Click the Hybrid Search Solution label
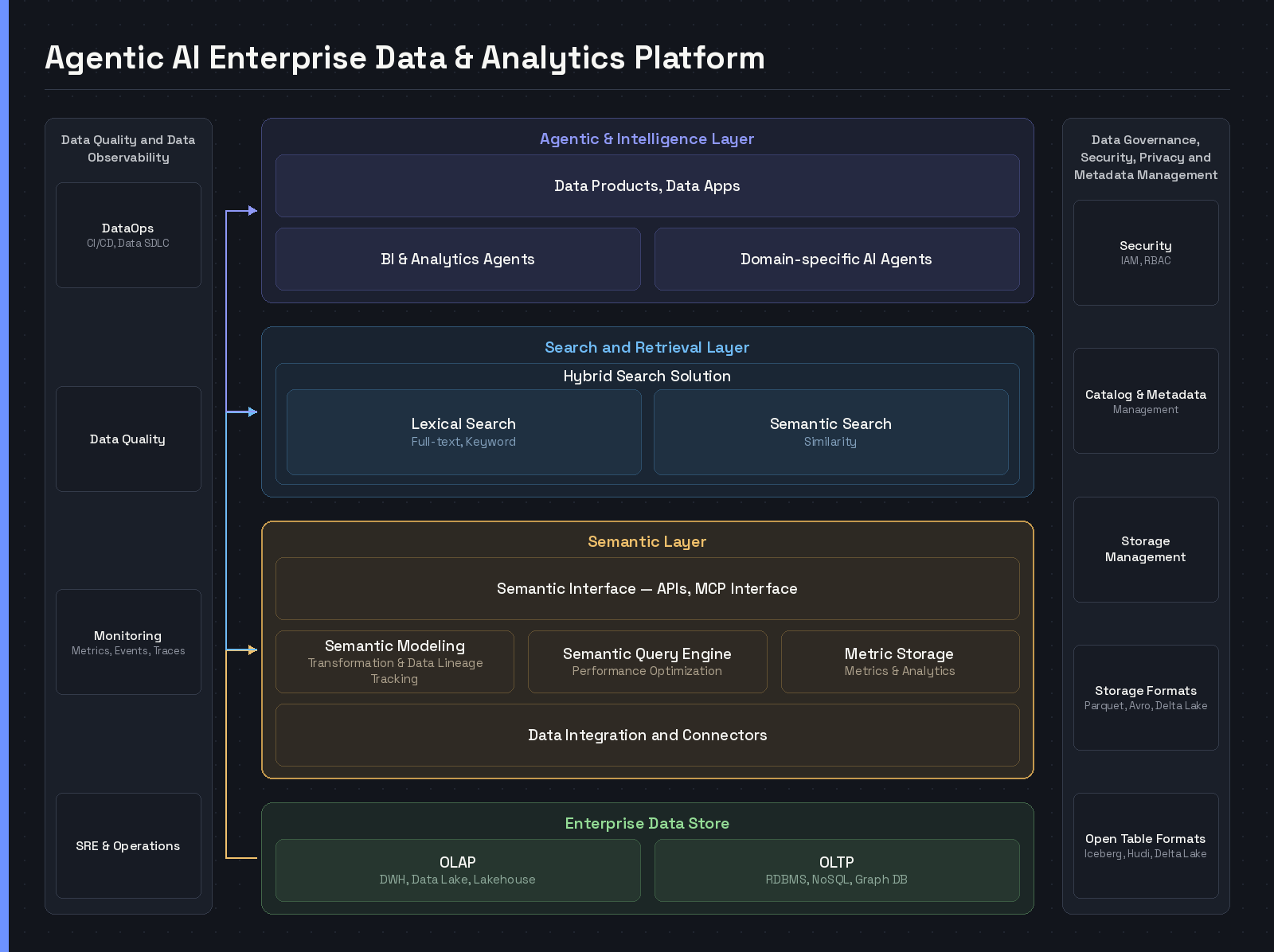The image size is (1274, 952). tap(647, 377)
